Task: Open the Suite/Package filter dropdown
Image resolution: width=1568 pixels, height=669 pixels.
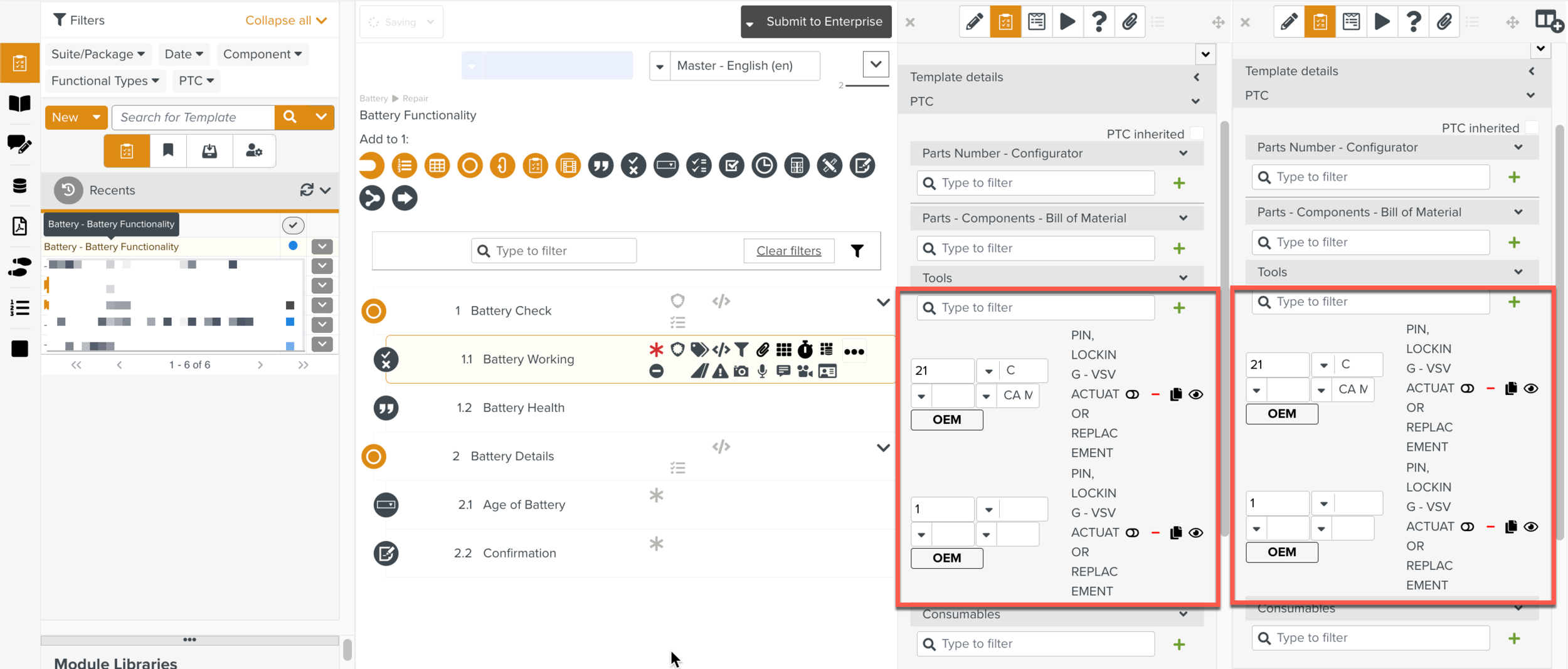Action: pos(98,54)
